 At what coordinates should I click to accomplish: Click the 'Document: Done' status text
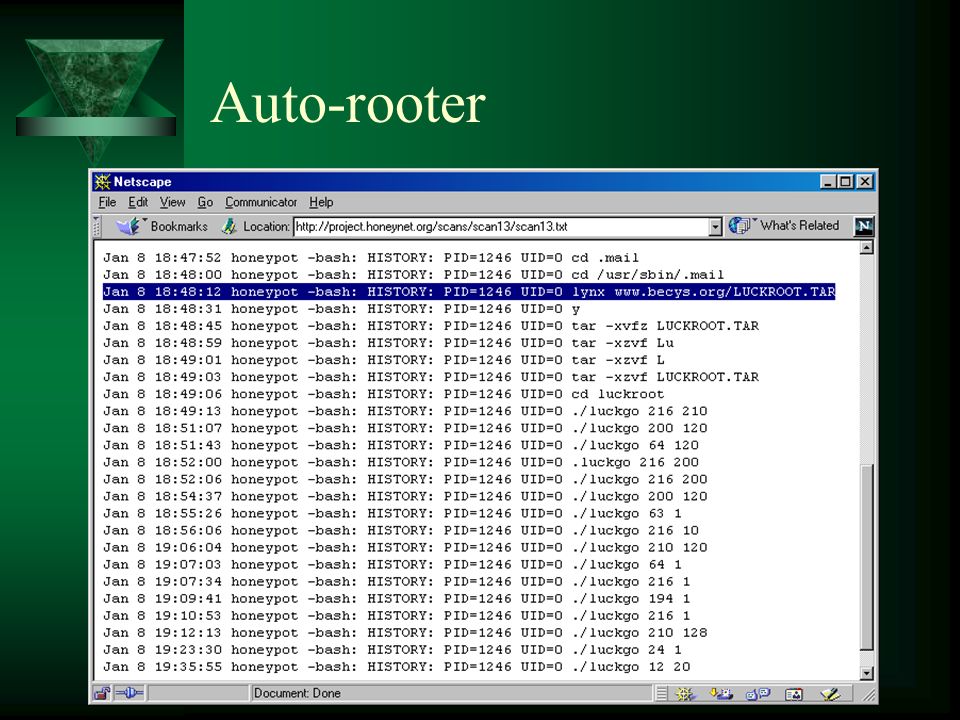pyautogui.click(x=297, y=693)
